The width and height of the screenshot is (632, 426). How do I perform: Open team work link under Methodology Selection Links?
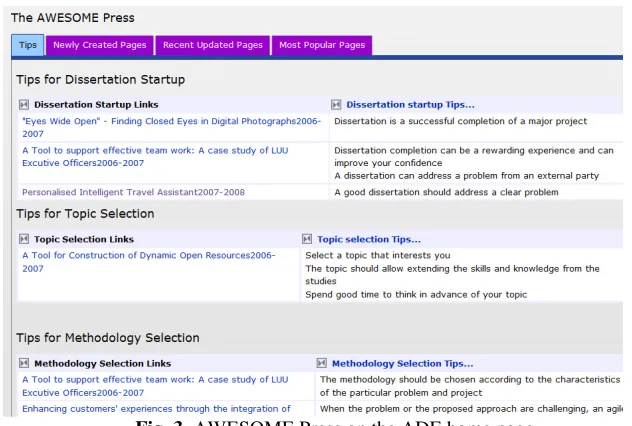tap(155, 386)
